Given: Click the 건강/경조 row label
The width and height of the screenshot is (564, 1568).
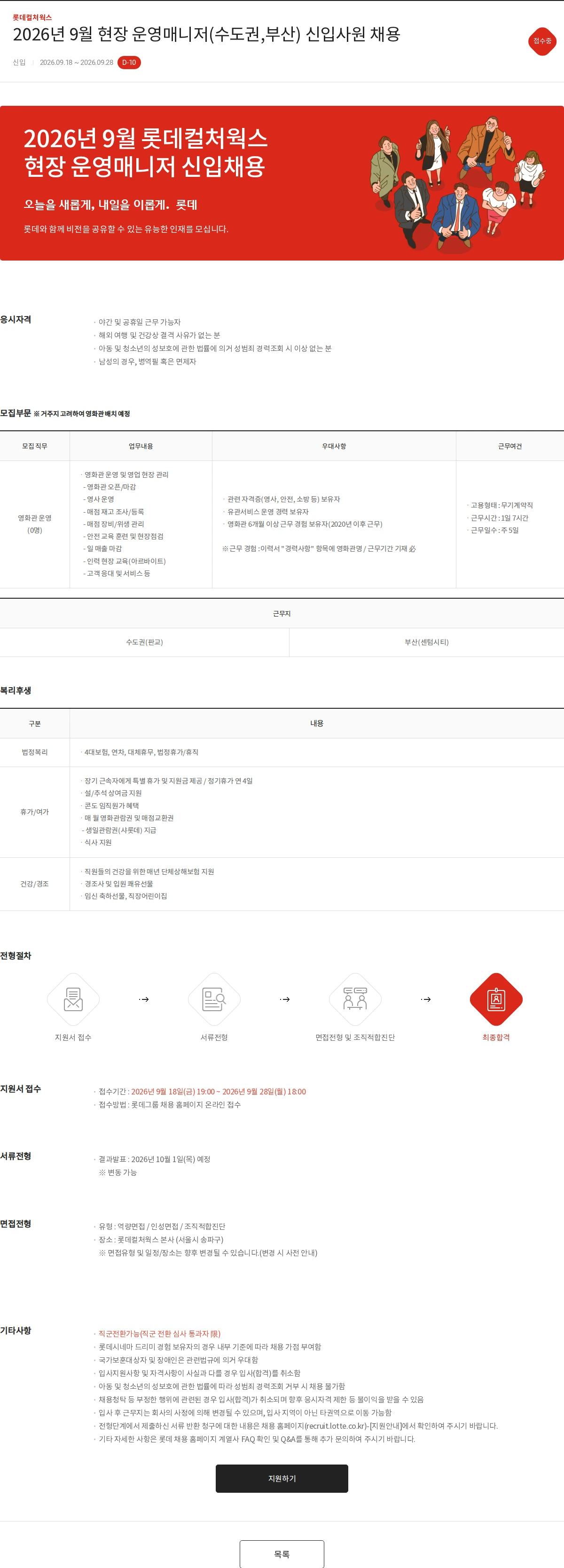Looking at the screenshot, I should 35,884.
